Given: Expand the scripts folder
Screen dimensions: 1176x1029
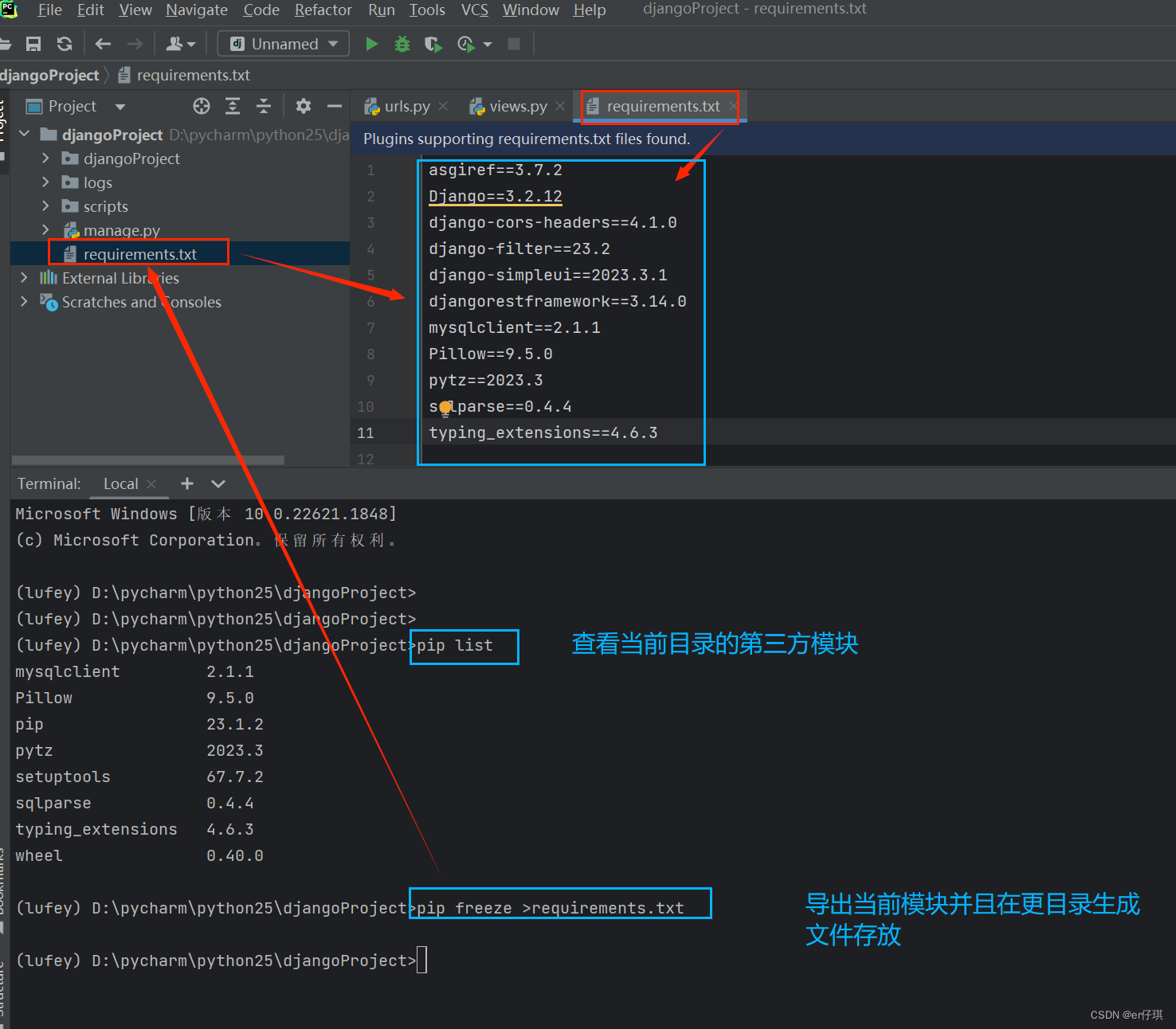Looking at the screenshot, I should [x=45, y=206].
